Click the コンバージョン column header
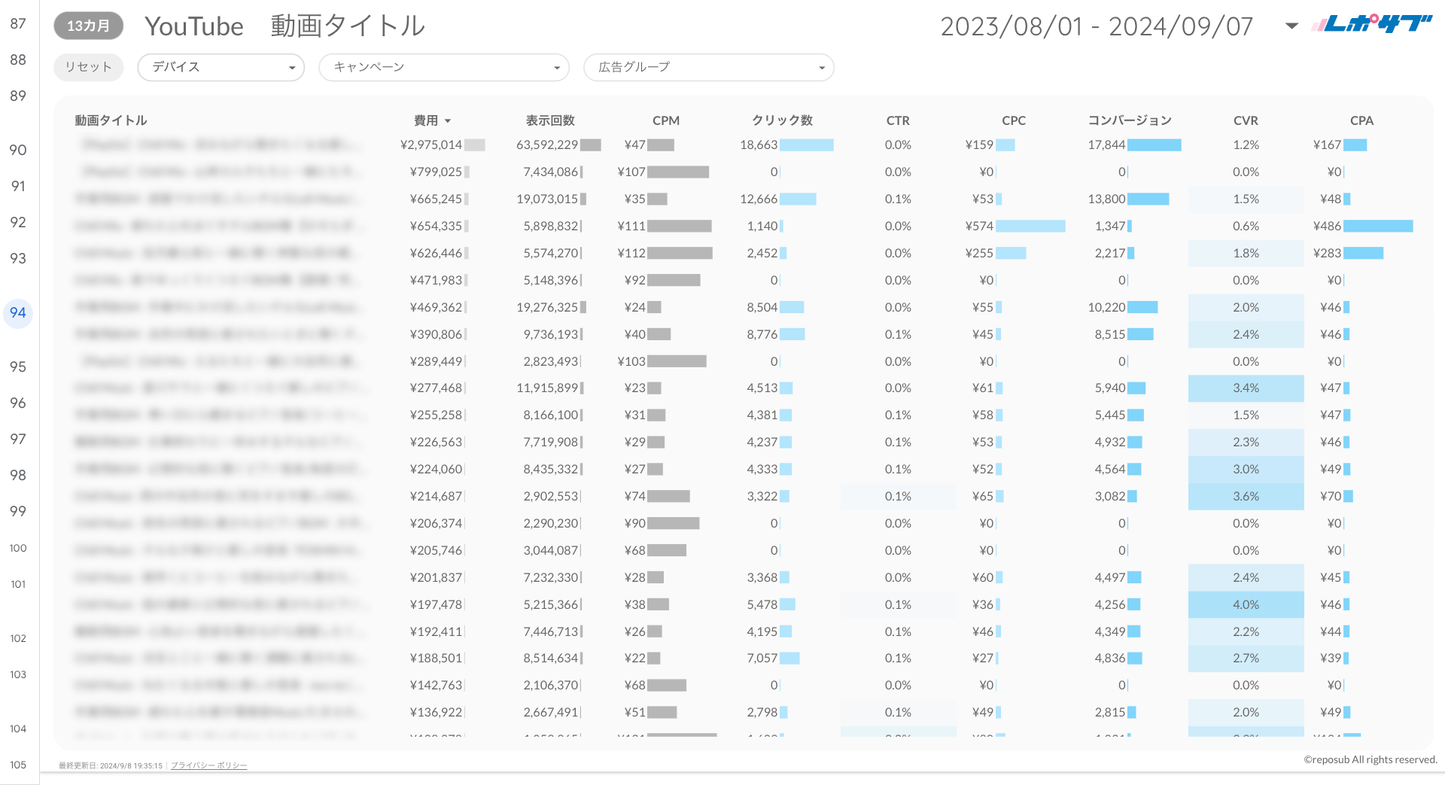Image resolution: width=1445 pixels, height=785 pixels. pyautogui.click(x=1129, y=120)
